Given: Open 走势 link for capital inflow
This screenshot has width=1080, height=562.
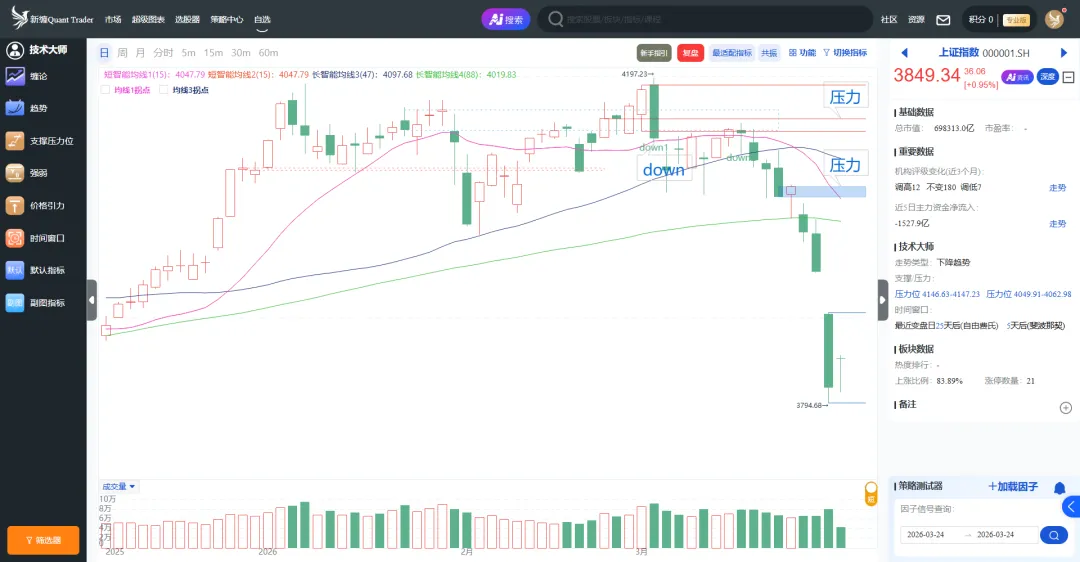Looking at the screenshot, I should (1057, 223).
